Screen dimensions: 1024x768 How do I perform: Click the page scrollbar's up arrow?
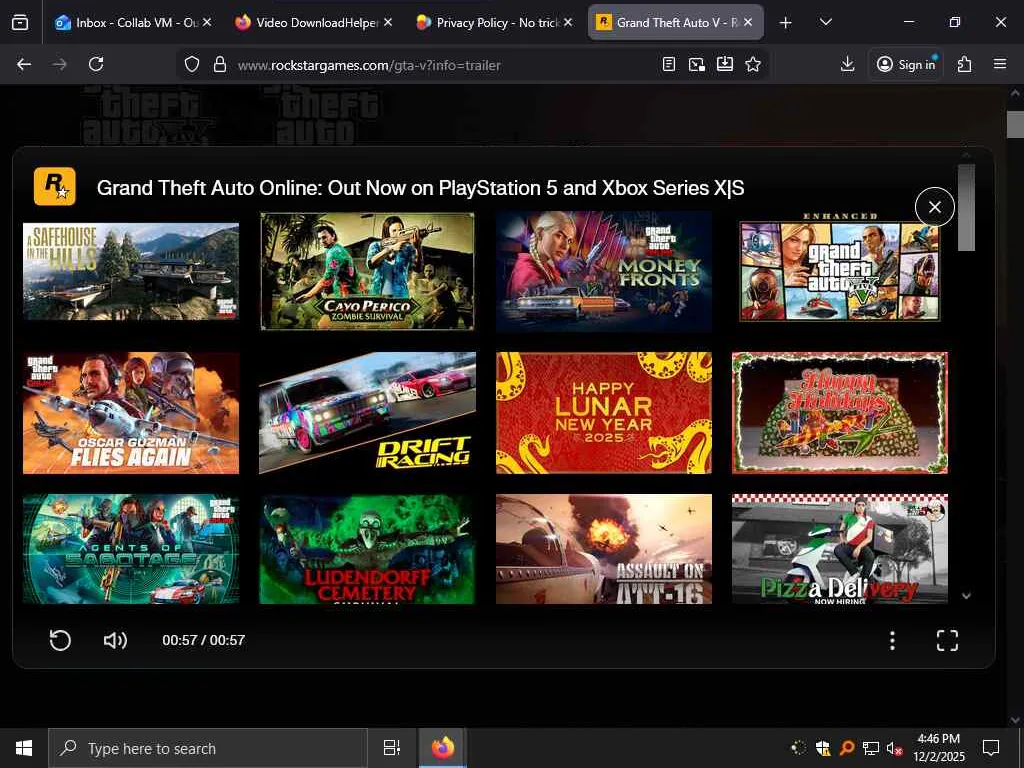(1015, 93)
